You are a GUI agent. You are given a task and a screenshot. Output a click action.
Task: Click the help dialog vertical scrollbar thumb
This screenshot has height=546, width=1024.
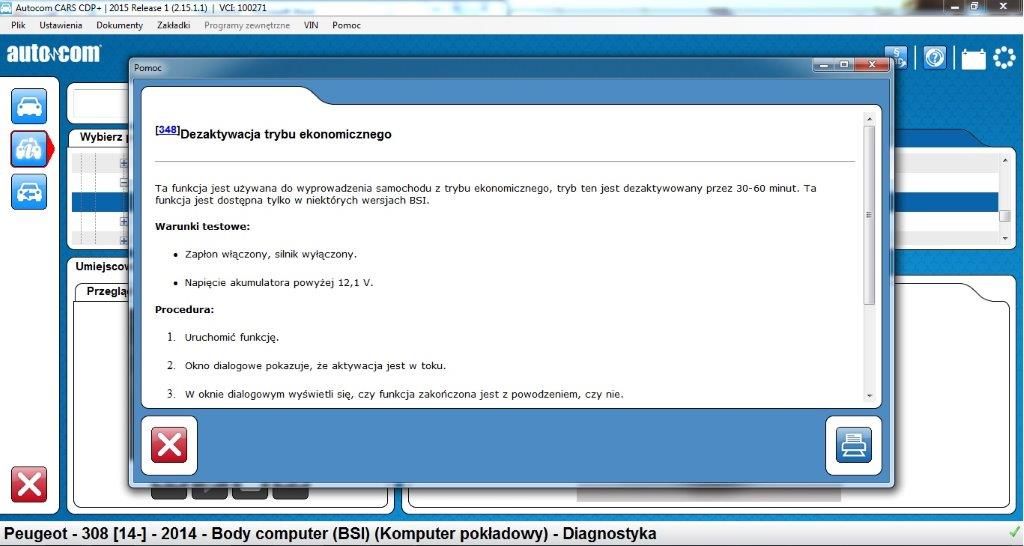[x=869, y=215]
